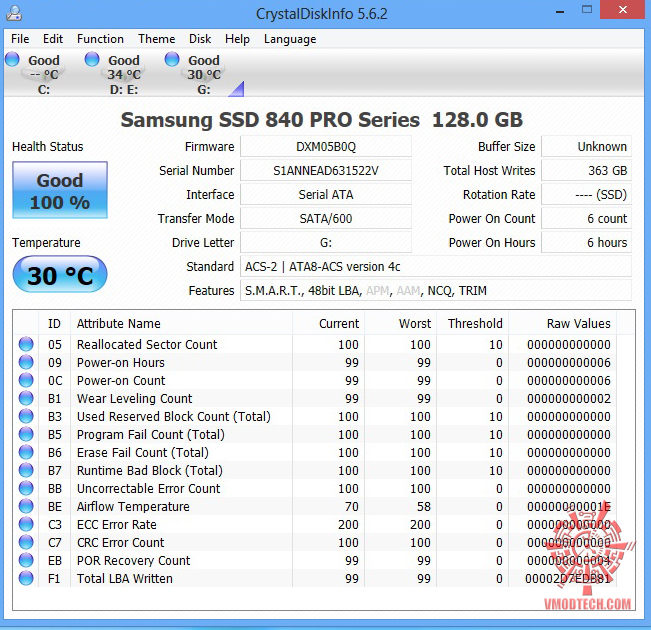Click the 30 °C temperature button

click(x=60, y=275)
